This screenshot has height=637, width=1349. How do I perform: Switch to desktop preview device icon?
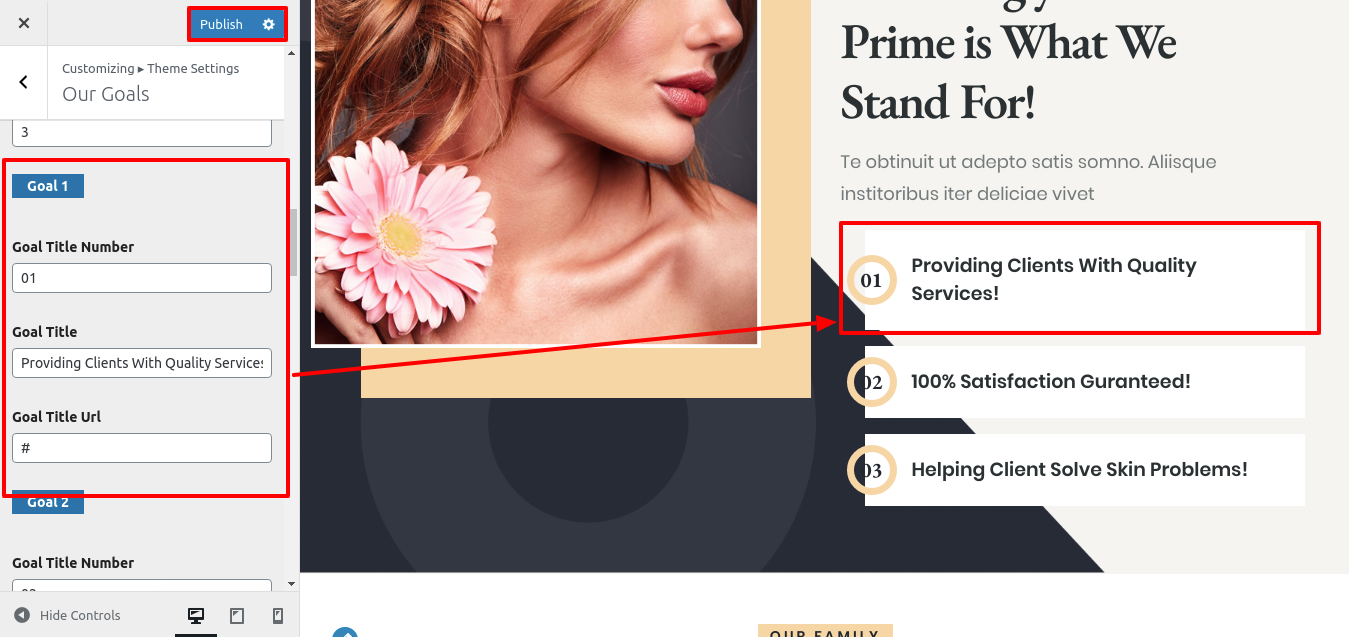(196, 615)
